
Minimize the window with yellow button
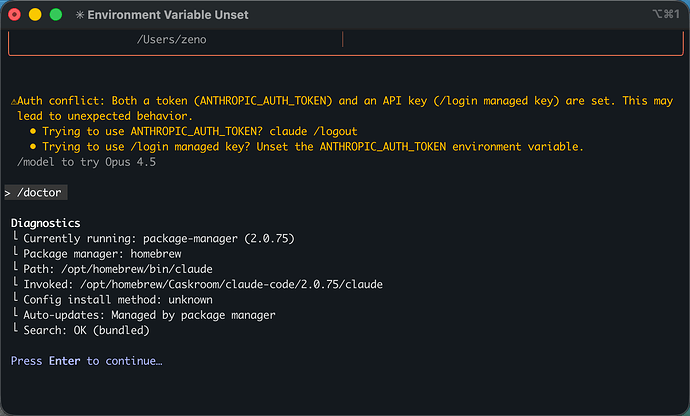[x=35, y=15]
